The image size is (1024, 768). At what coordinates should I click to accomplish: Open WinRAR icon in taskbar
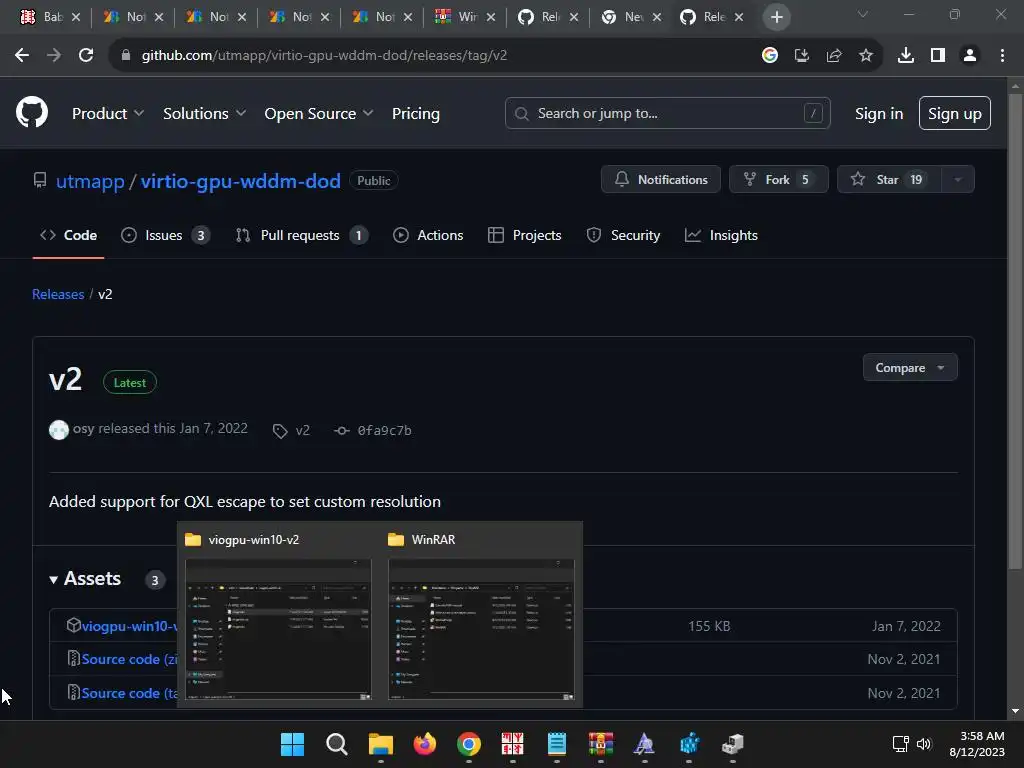(600, 744)
